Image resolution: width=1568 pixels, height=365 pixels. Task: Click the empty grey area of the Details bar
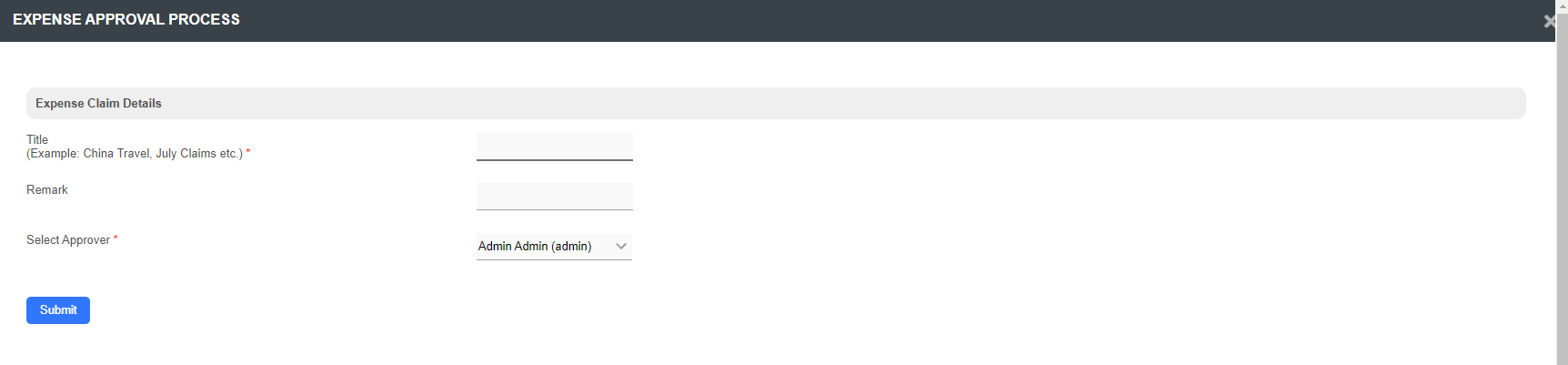click(x=819, y=104)
